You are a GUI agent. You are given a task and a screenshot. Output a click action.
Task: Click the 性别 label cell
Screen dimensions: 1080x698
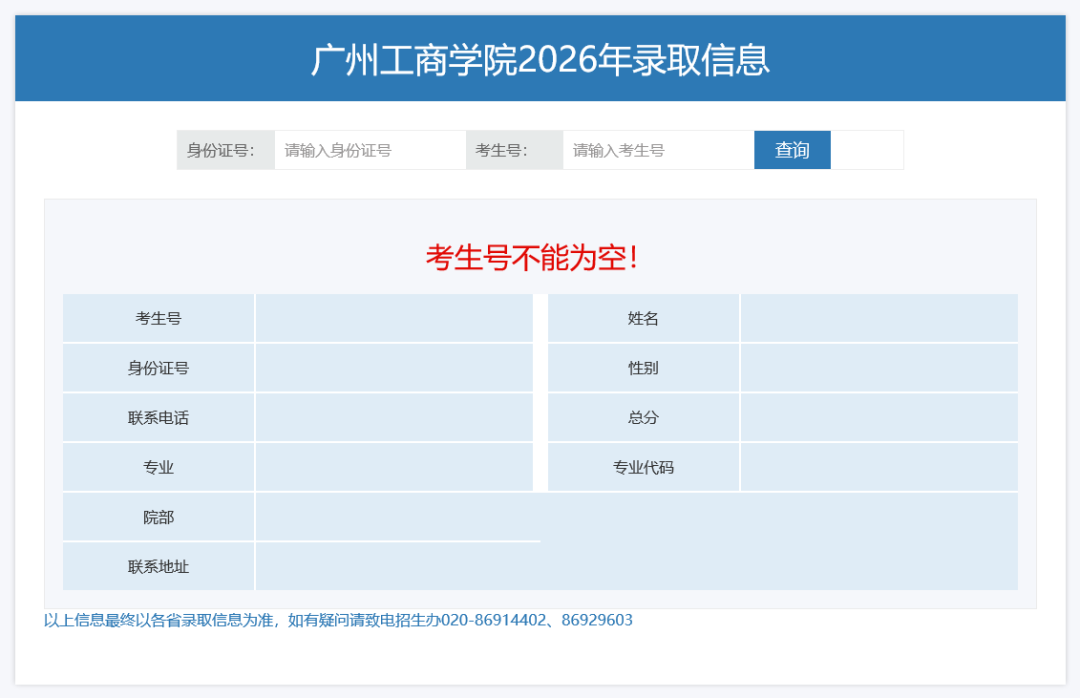pyautogui.click(x=643, y=367)
